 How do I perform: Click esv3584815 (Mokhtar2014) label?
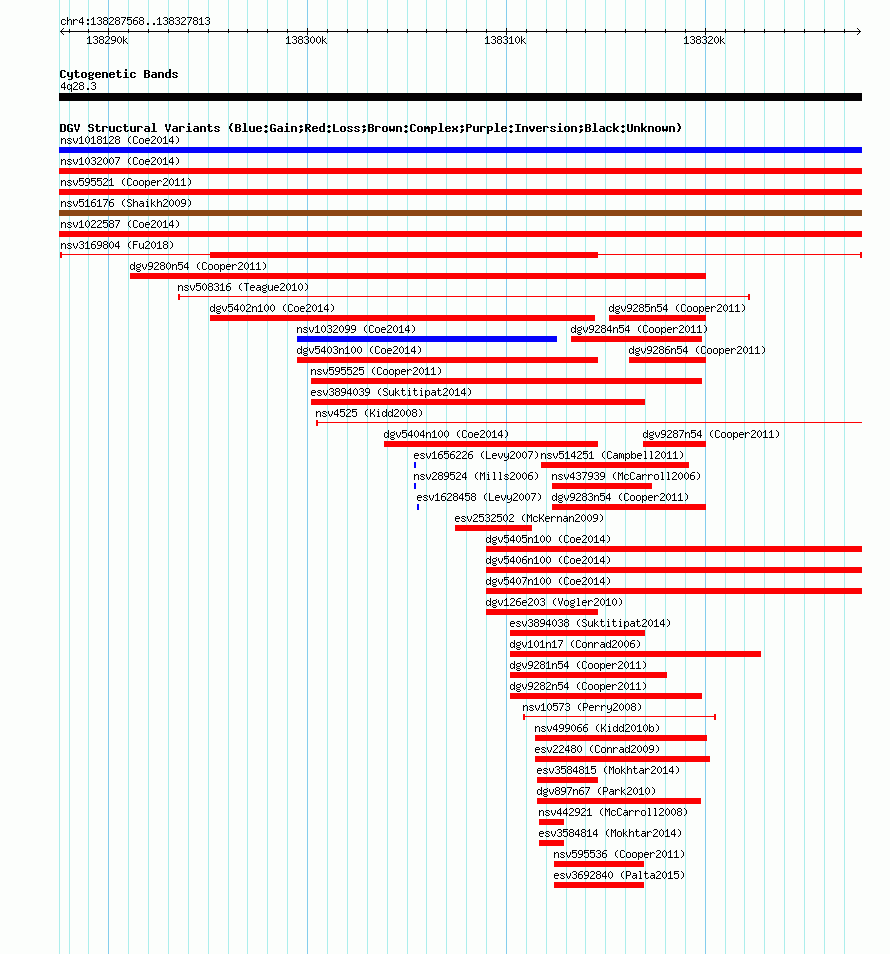[x=608, y=770]
